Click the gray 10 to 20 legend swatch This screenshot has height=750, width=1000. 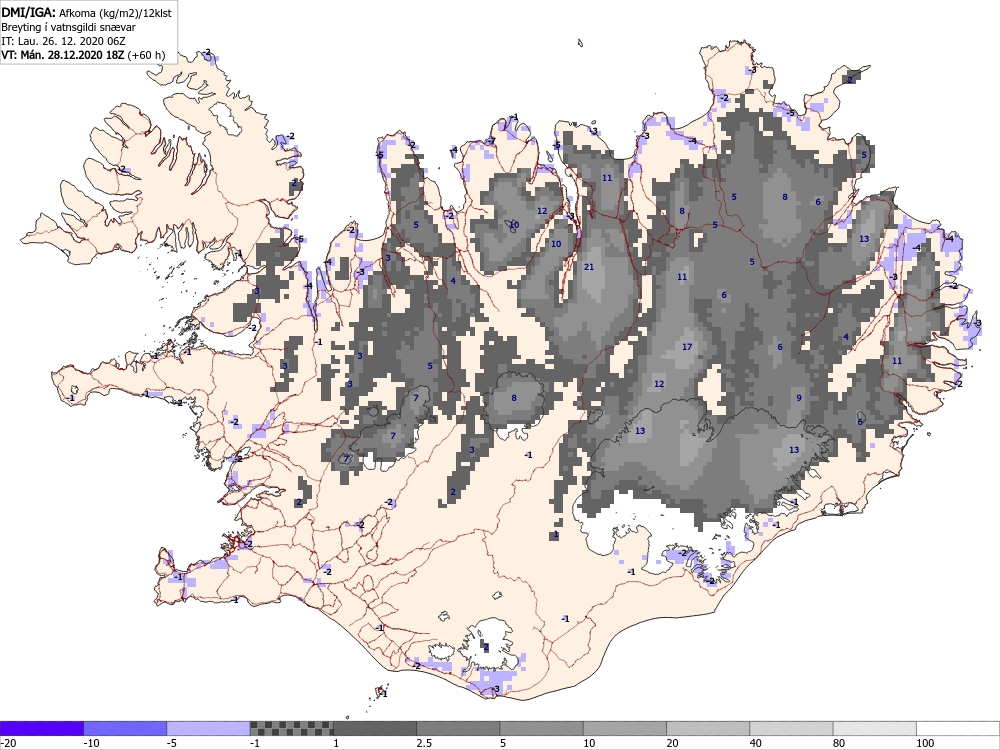(x=625, y=728)
